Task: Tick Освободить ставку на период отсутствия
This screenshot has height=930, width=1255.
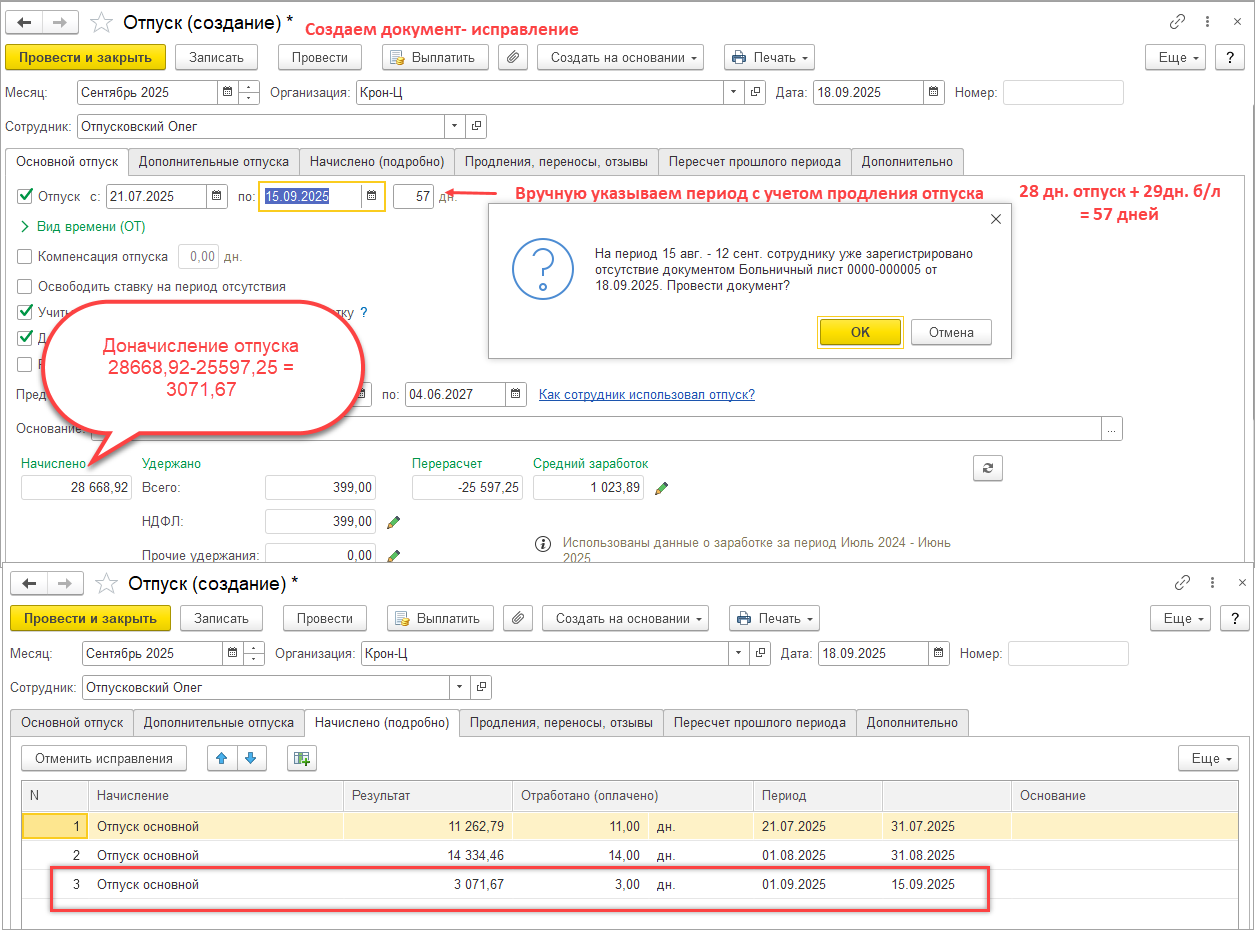Action: (x=25, y=287)
